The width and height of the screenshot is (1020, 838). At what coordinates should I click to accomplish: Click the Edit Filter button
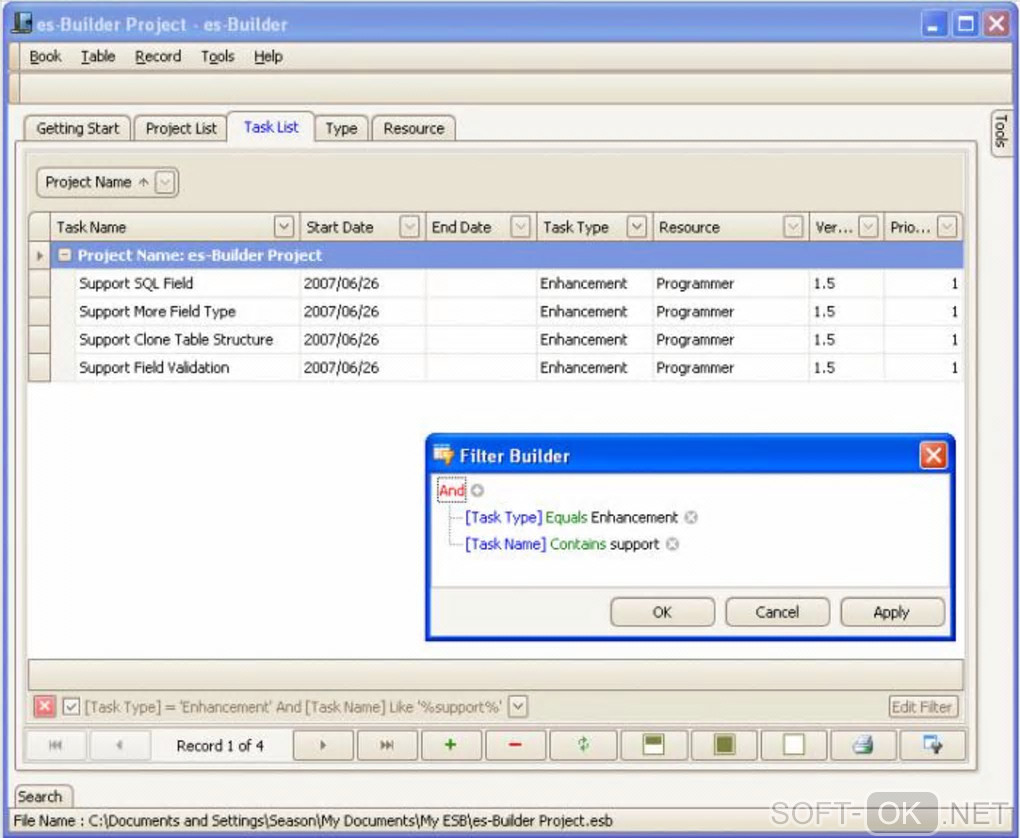coord(922,707)
